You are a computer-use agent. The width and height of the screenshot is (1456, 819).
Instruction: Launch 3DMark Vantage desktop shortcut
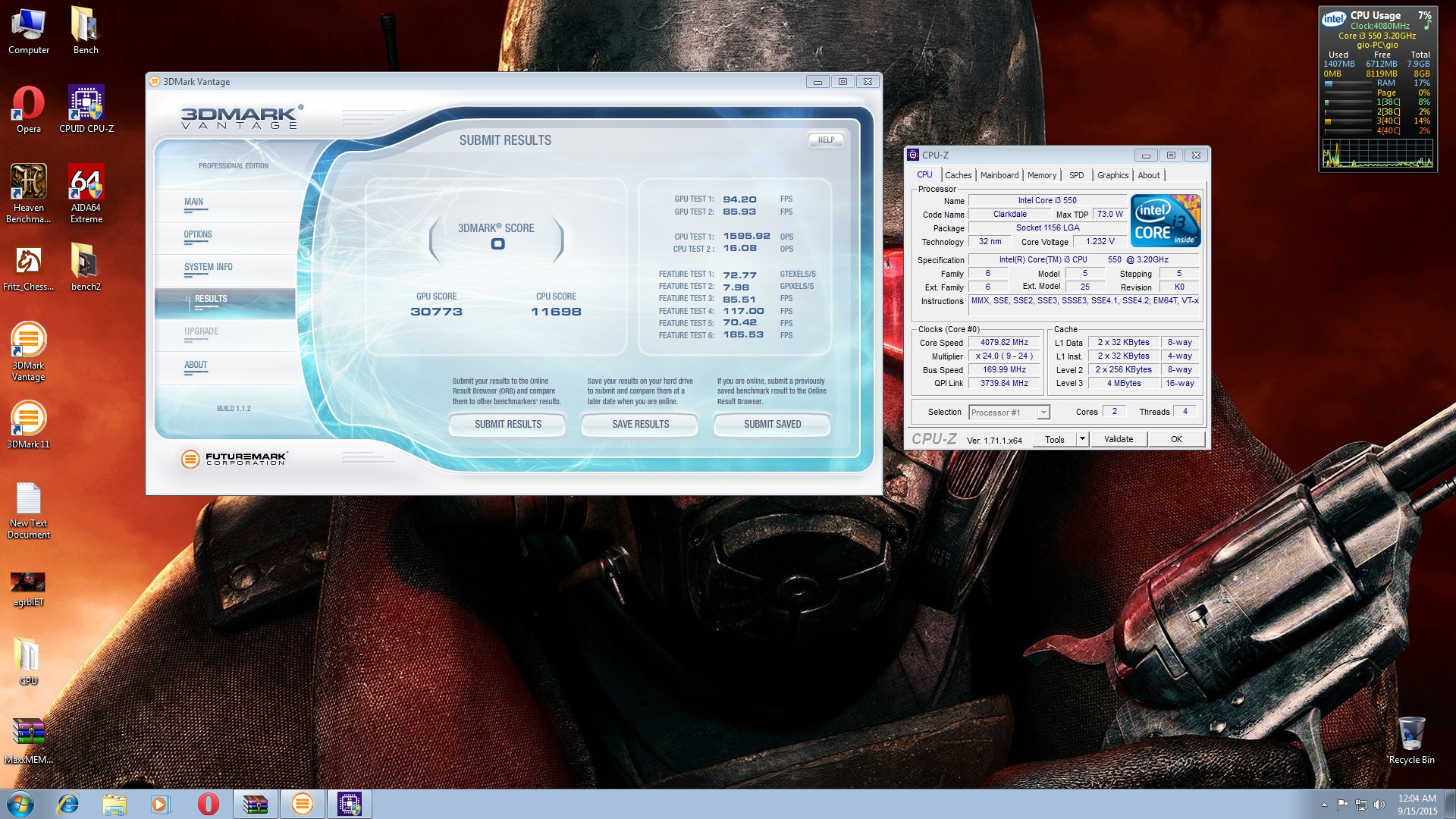pos(29,352)
